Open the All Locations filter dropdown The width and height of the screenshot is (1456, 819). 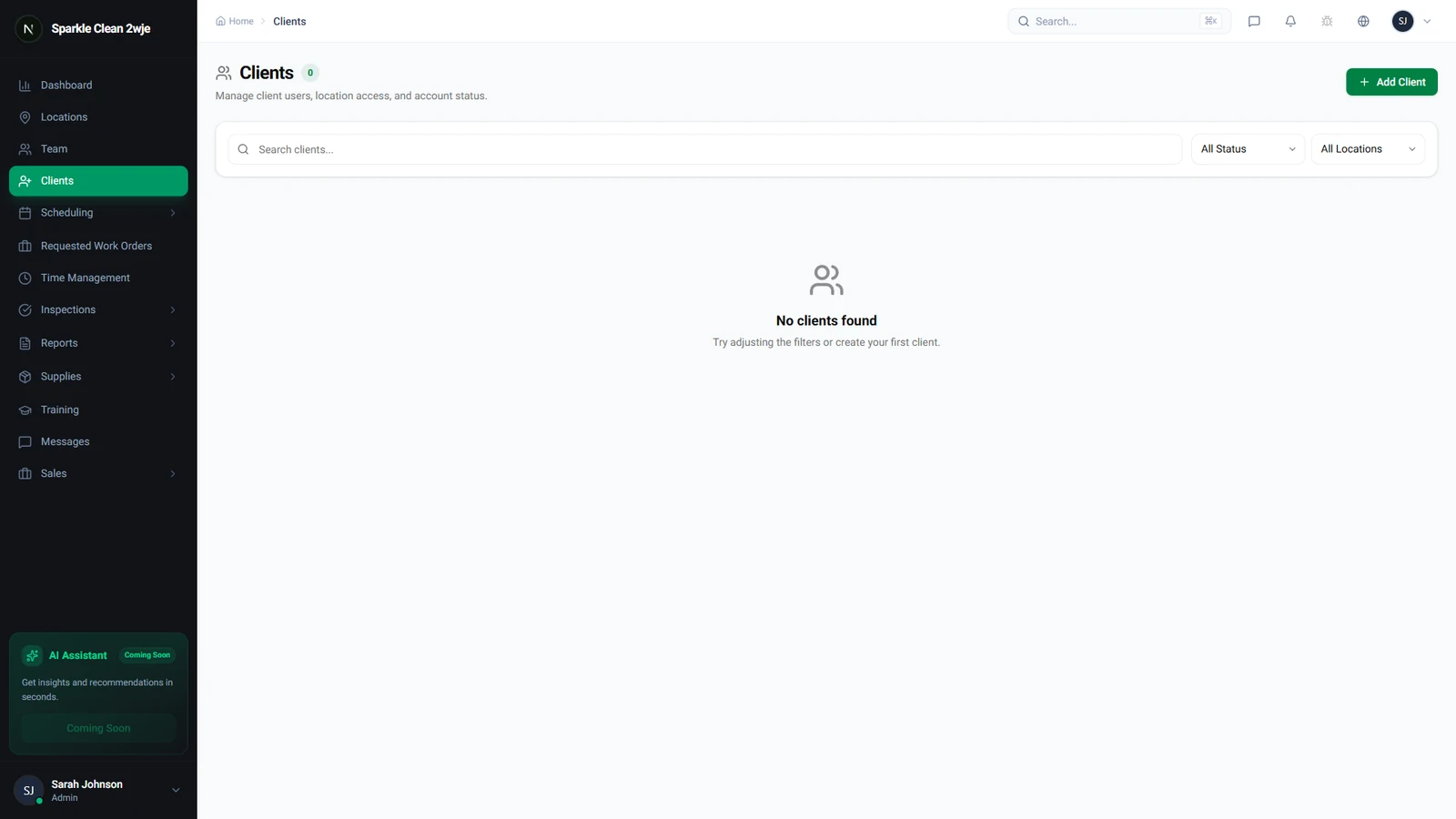(1368, 149)
